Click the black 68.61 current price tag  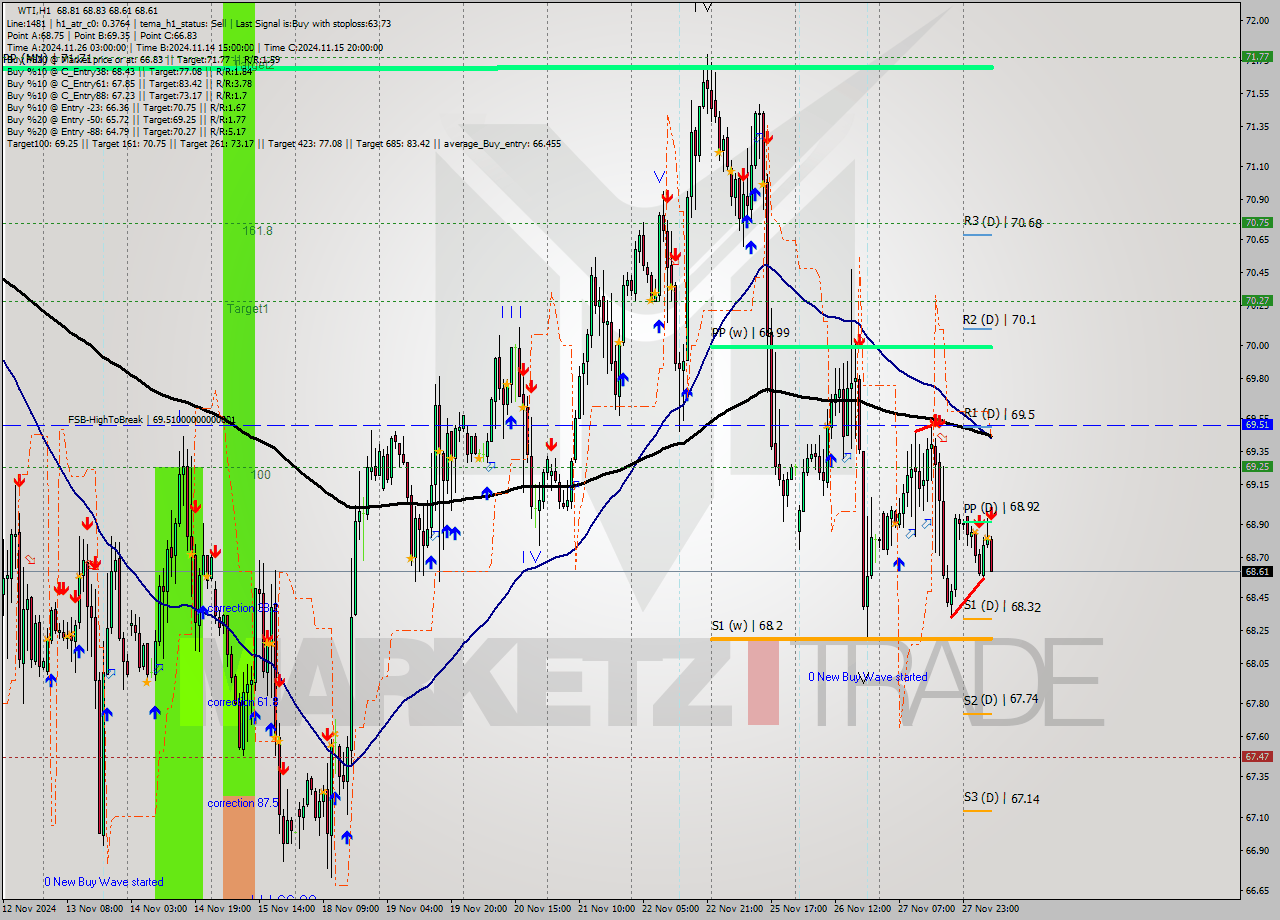pyautogui.click(x=1257, y=571)
